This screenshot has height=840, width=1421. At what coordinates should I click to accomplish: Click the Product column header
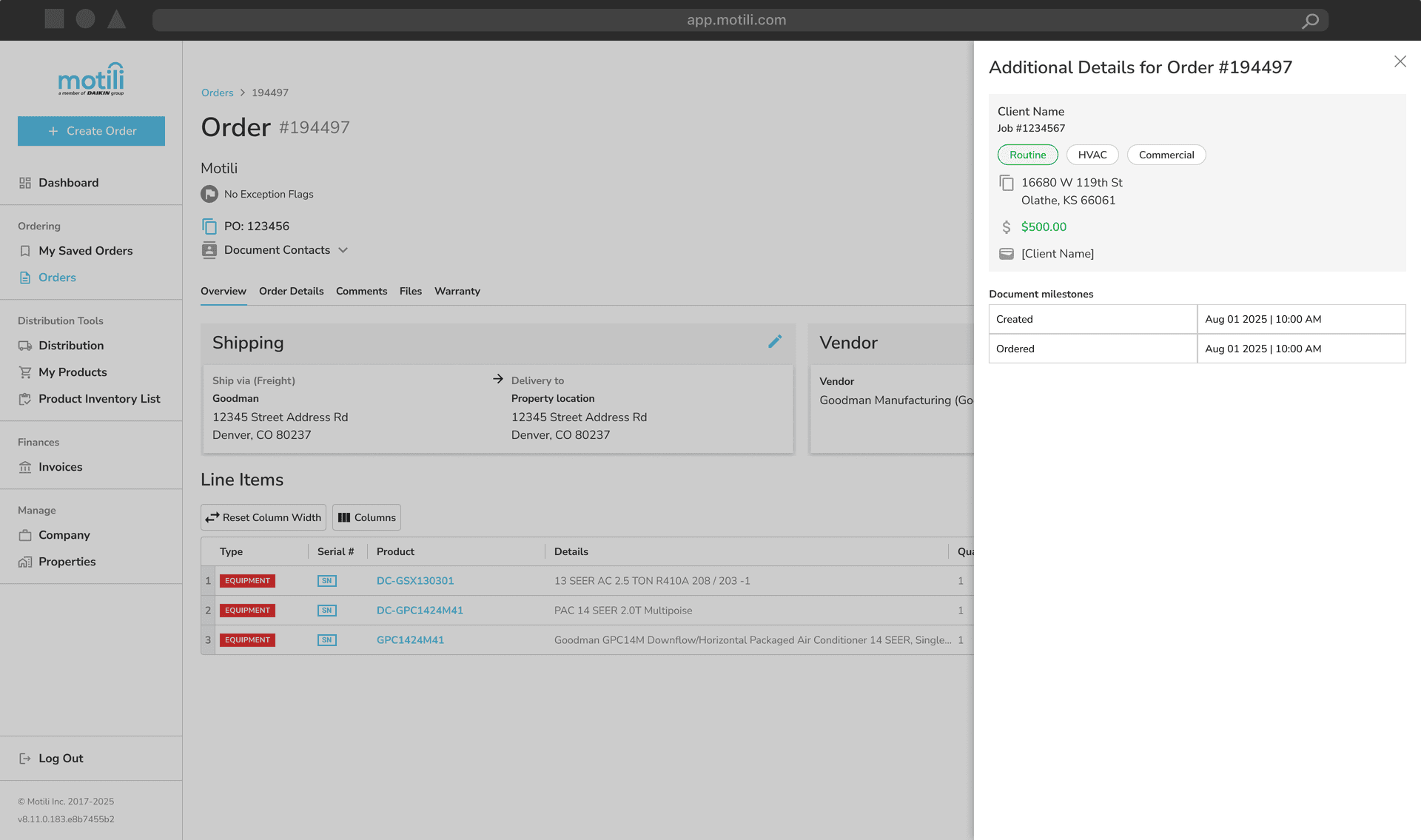coord(395,551)
